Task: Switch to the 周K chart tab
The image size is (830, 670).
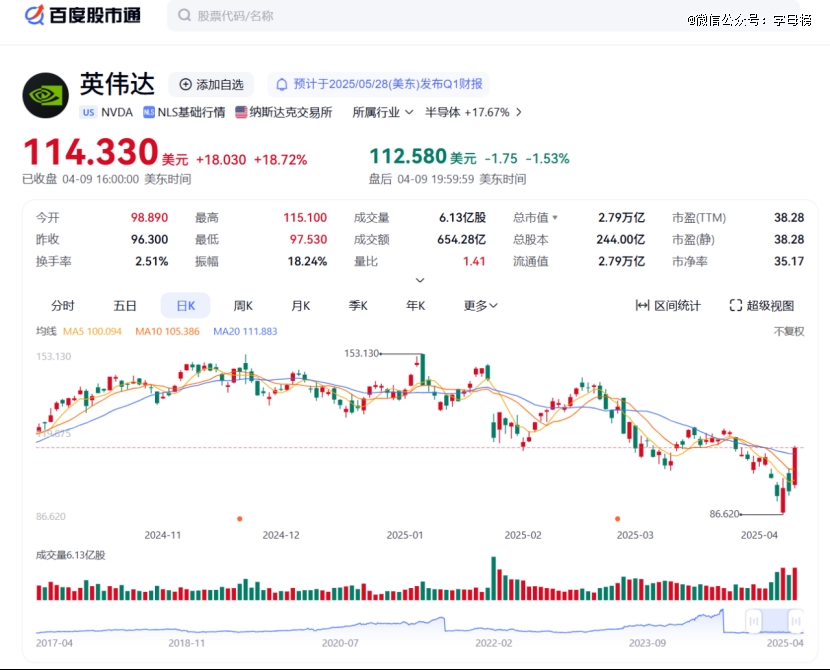Action: [243, 306]
